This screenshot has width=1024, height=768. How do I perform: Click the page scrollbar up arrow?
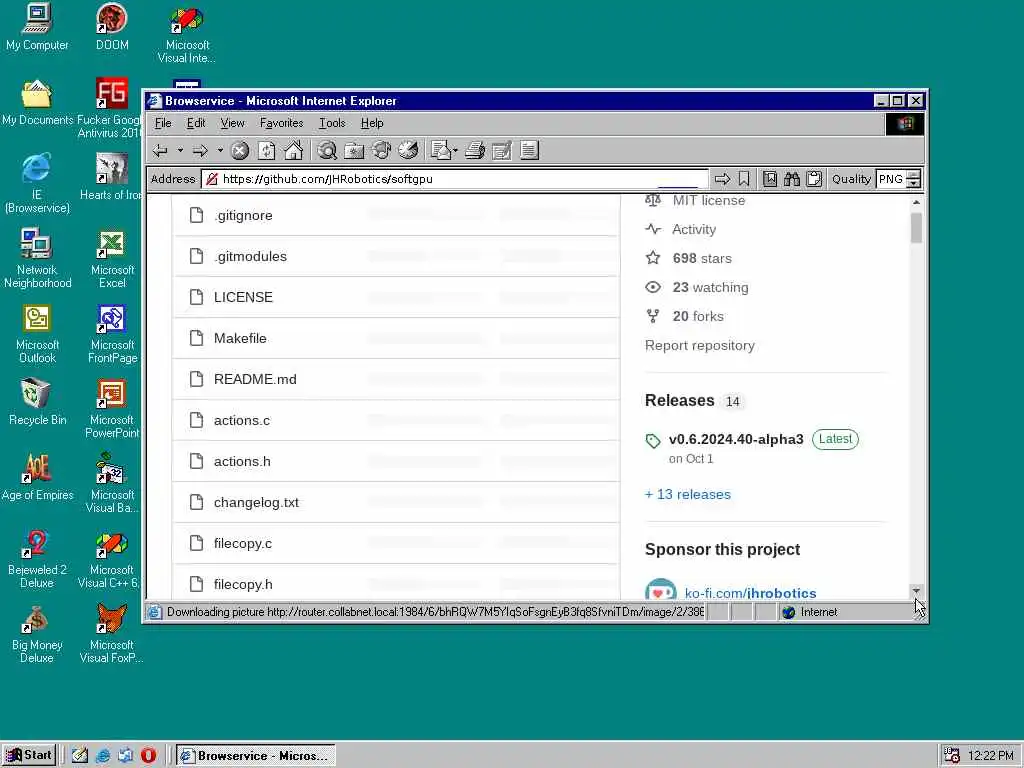click(x=916, y=202)
